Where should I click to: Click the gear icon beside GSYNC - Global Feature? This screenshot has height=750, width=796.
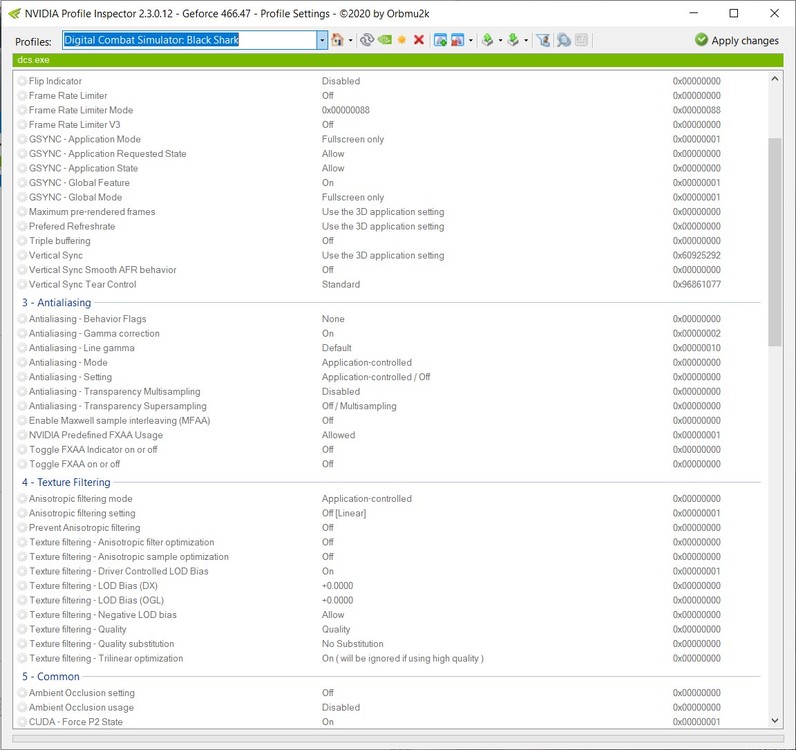(22, 183)
